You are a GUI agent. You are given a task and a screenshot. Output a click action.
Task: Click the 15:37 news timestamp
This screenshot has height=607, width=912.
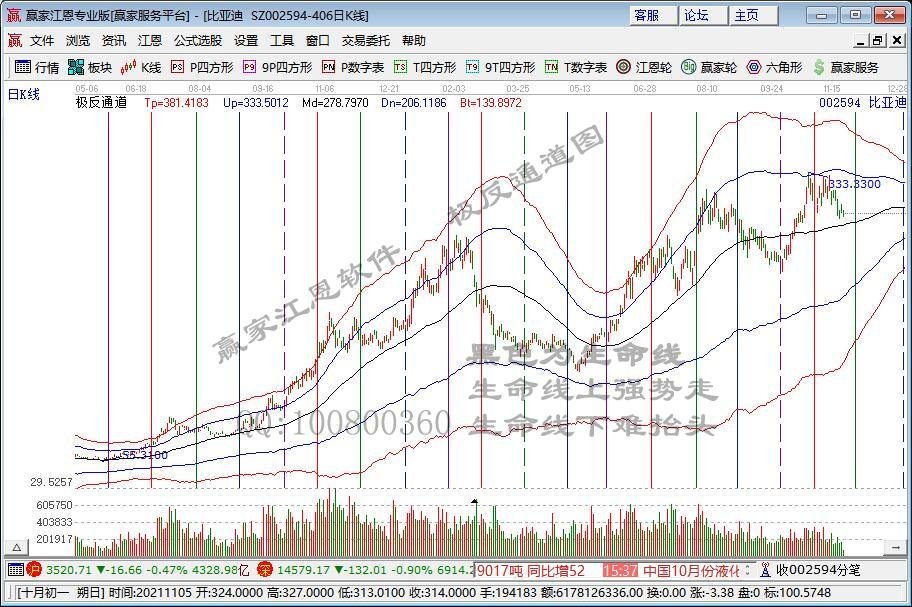pyautogui.click(x=620, y=570)
